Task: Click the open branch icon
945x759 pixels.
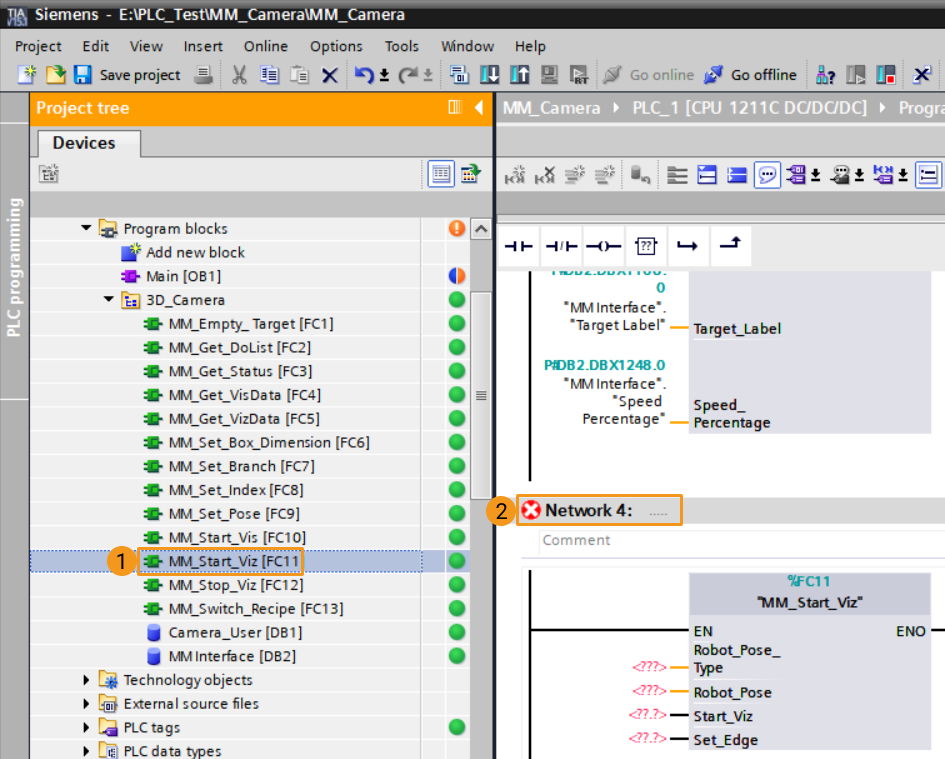Action: click(688, 246)
